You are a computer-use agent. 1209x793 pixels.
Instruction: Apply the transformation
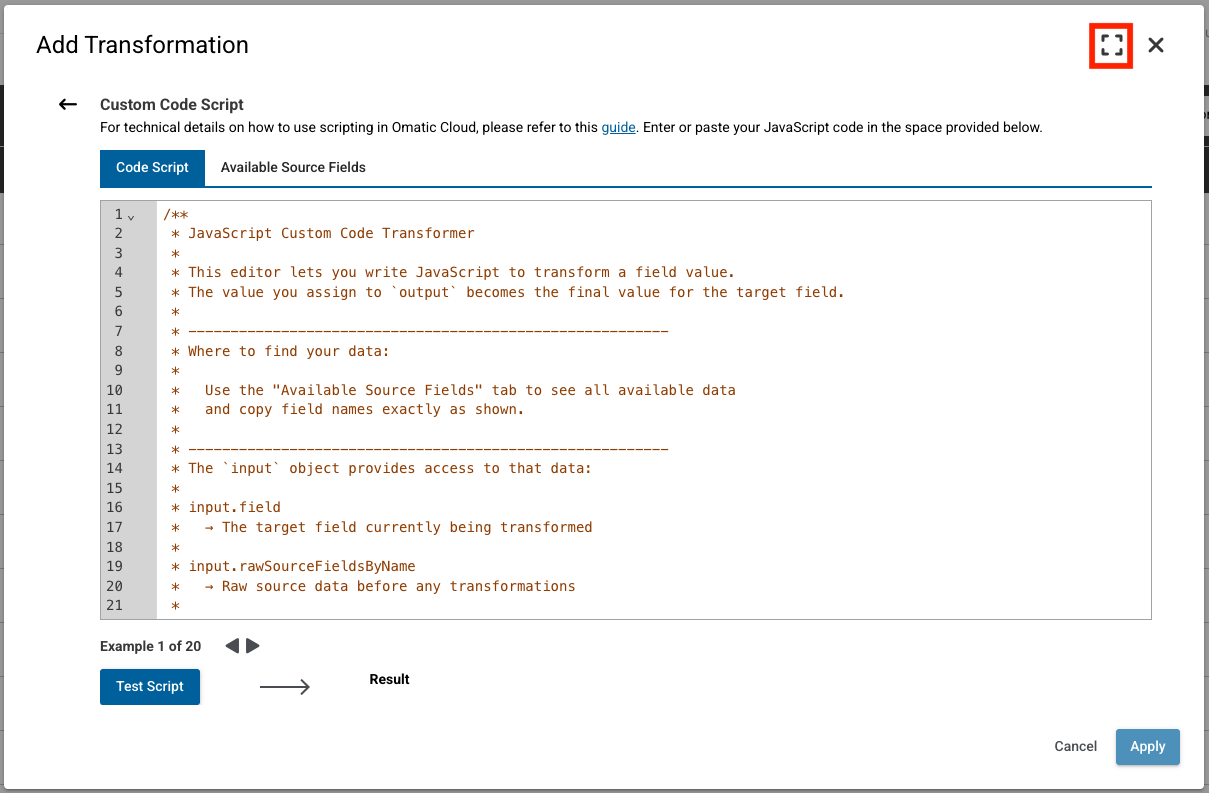pyautogui.click(x=1148, y=747)
